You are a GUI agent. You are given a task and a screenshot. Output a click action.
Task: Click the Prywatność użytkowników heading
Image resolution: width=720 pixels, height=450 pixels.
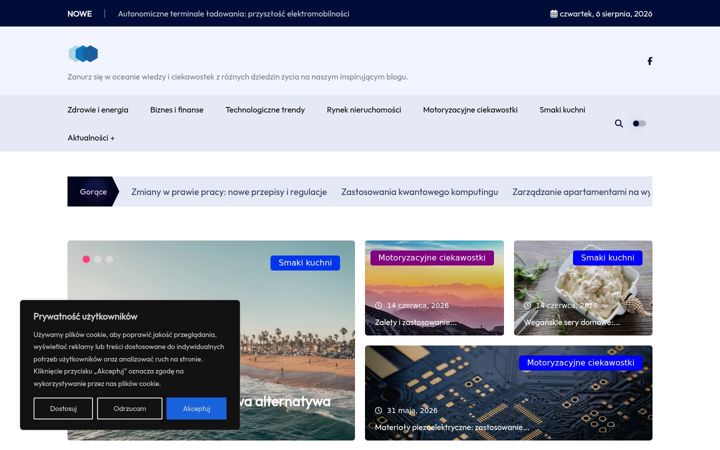click(x=85, y=316)
